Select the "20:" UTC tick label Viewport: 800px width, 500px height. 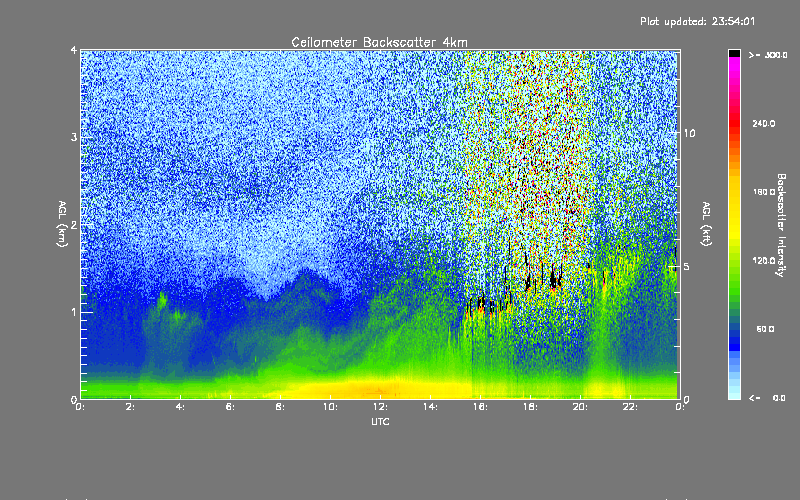point(580,407)
